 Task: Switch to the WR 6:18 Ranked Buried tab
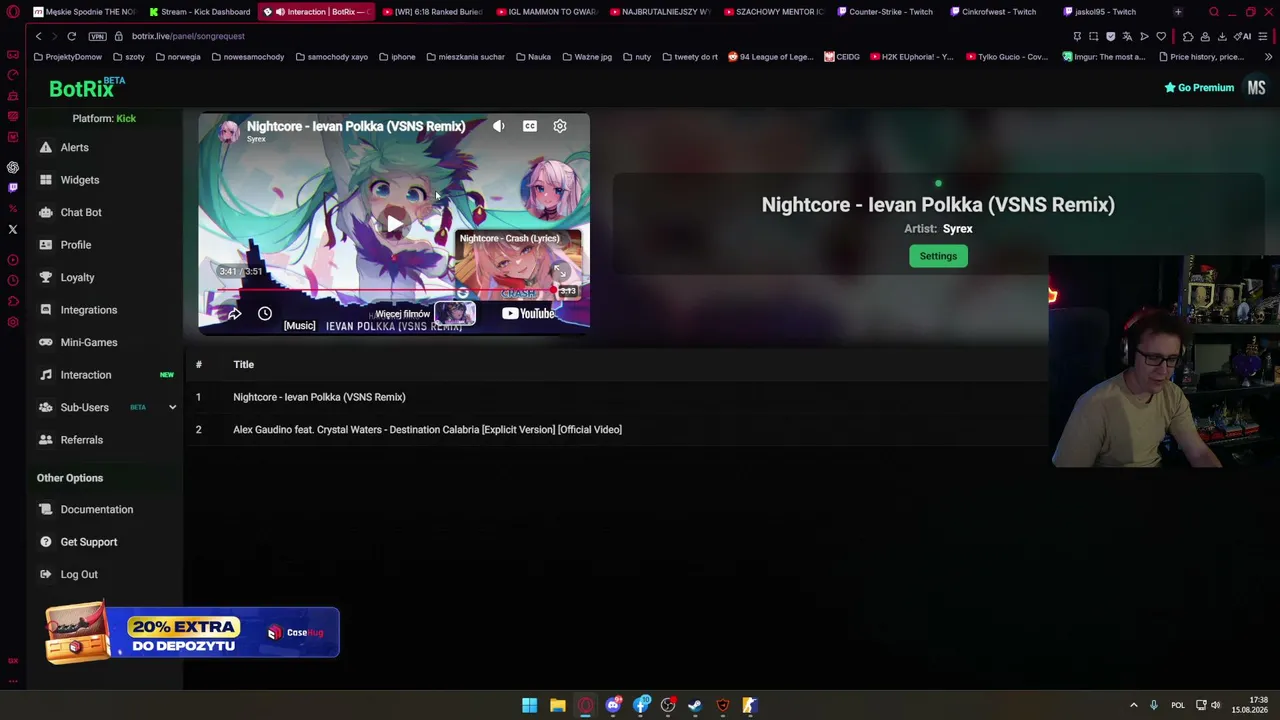tap(431, 12)
